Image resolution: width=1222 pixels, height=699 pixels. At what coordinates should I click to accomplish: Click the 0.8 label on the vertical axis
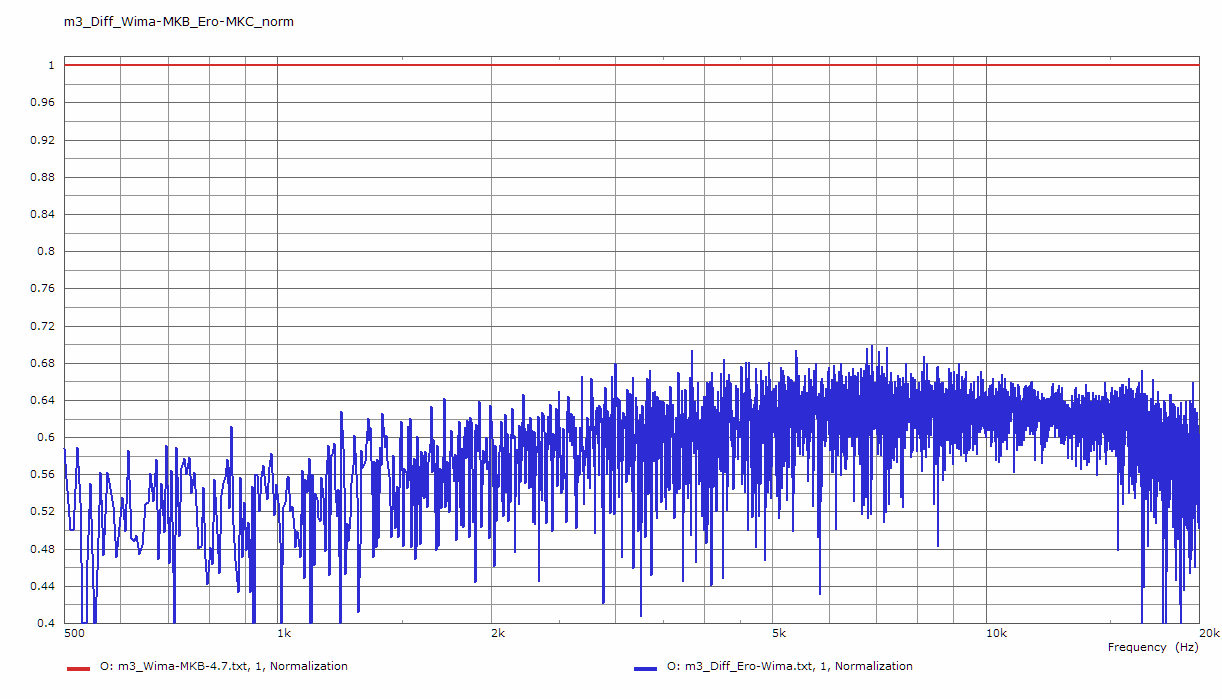(46, 252)
